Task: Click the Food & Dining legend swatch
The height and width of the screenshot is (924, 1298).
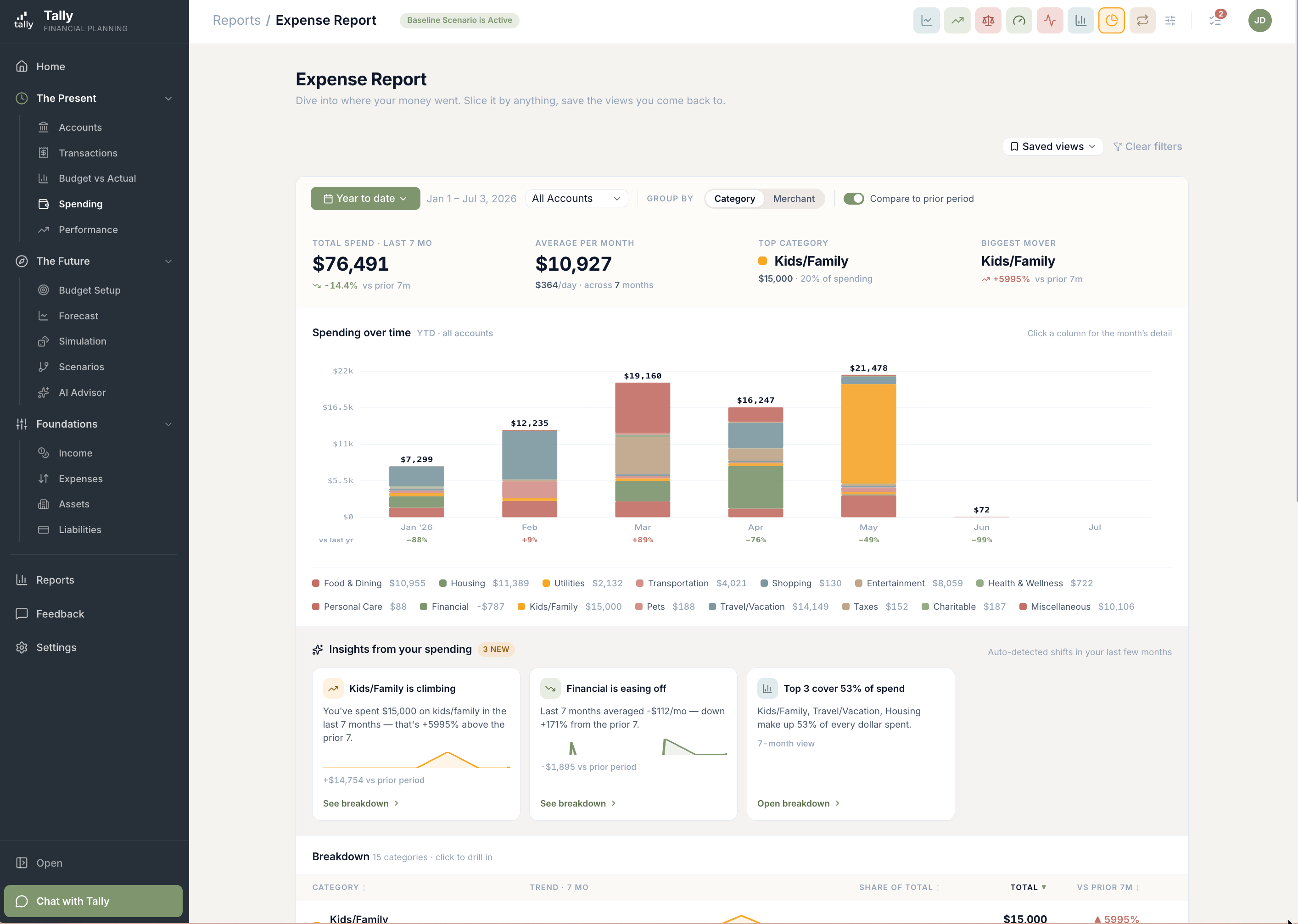Action: (x=316, y=583)
